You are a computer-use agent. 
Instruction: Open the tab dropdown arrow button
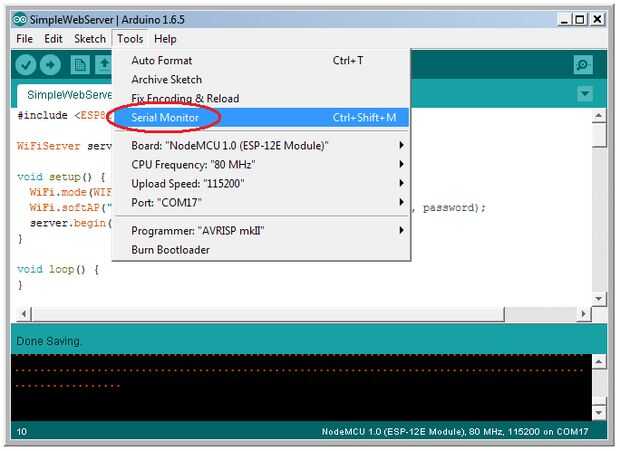585,94
